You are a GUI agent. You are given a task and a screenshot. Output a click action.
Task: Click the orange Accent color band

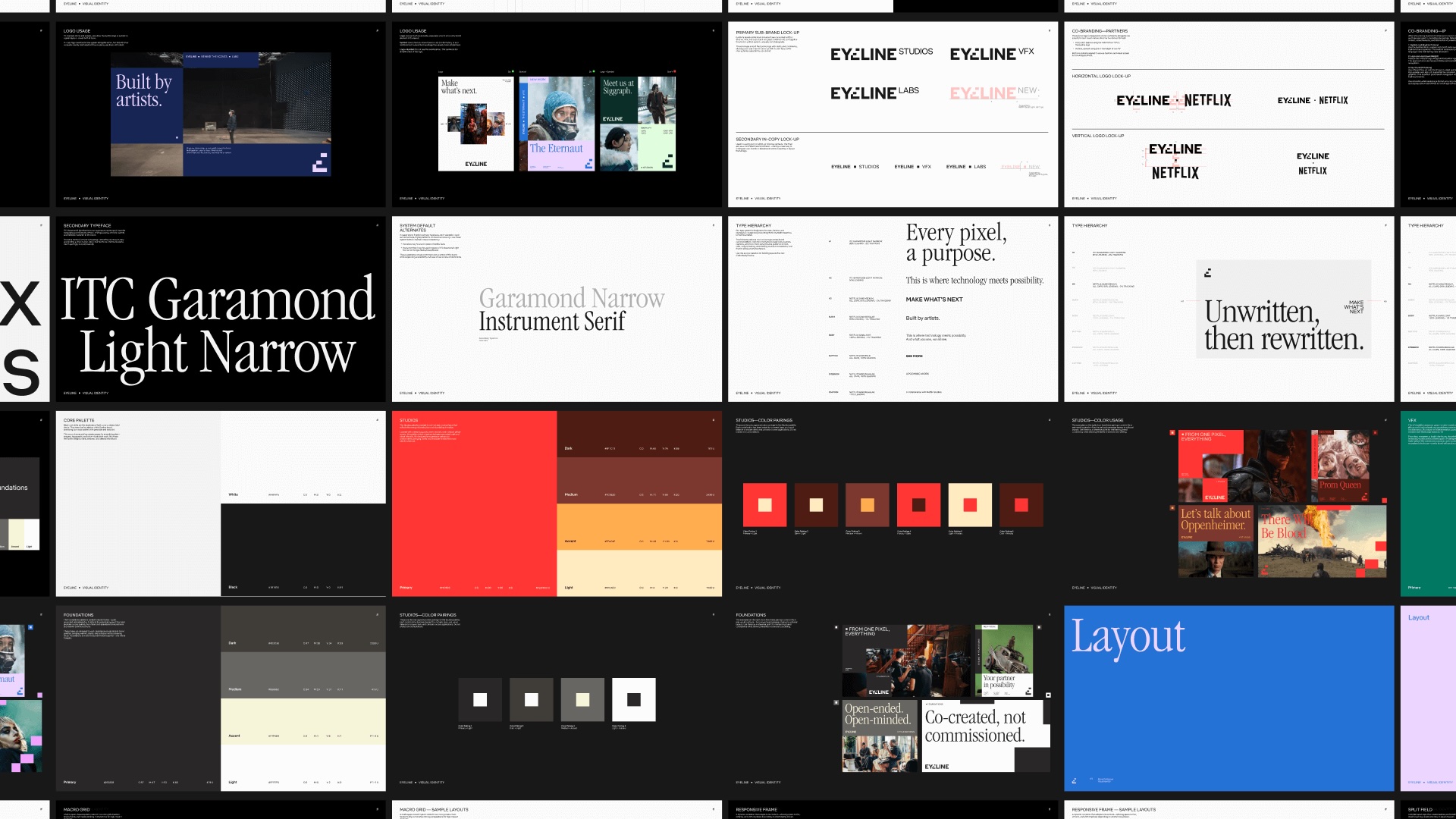(x=639, y=526)
